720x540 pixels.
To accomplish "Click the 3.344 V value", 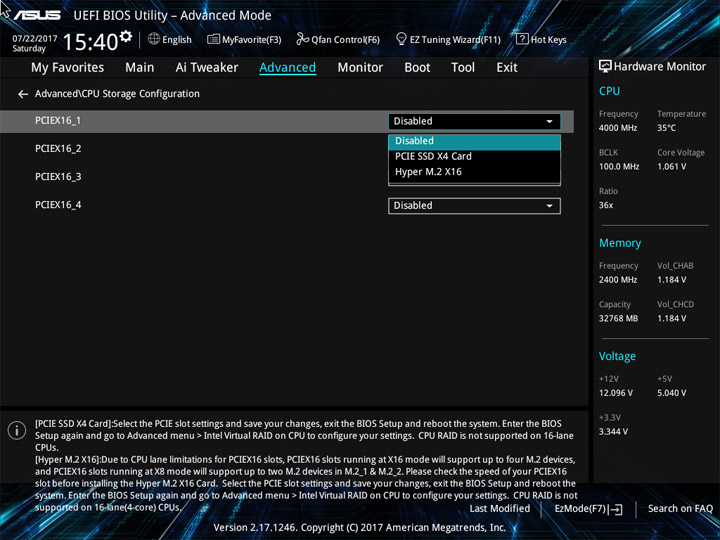I will pos(613,432).
